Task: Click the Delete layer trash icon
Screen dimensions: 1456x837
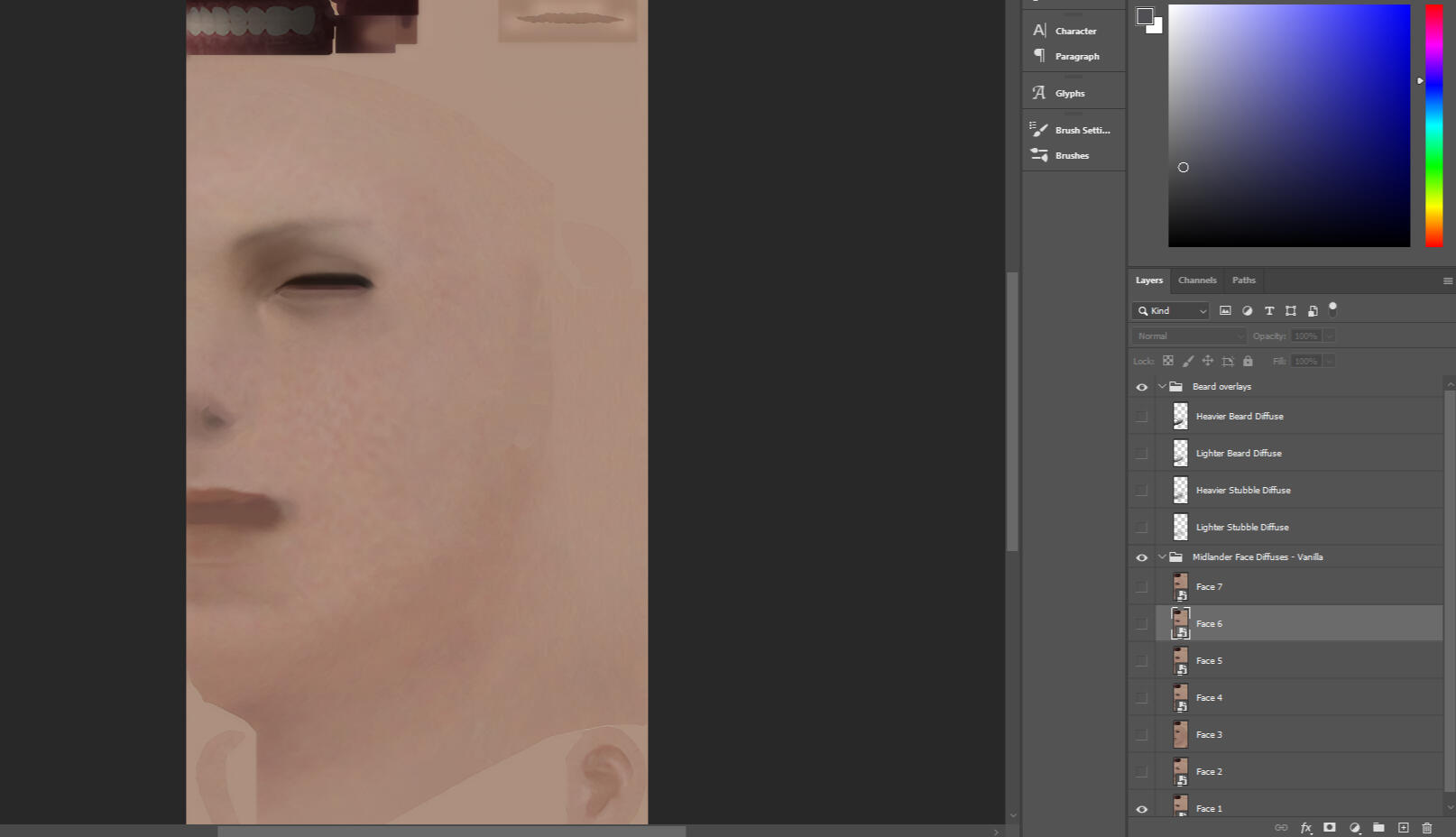Action: (1427, 827)
